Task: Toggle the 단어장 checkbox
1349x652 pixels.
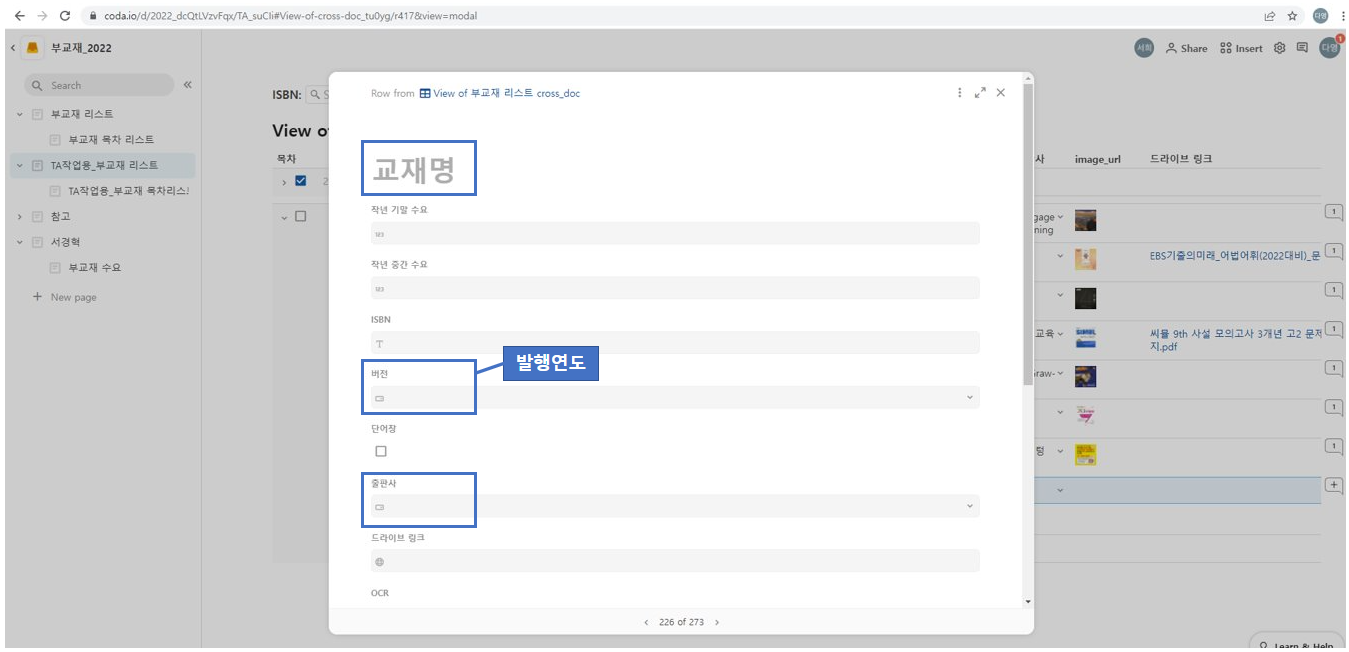Action: point(381,451)
